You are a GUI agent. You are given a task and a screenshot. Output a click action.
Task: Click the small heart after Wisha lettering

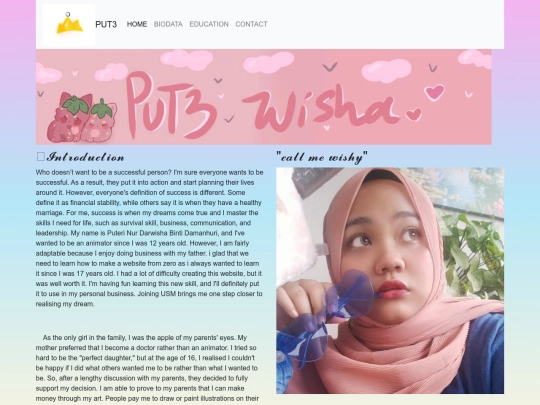tap(414, 114)
